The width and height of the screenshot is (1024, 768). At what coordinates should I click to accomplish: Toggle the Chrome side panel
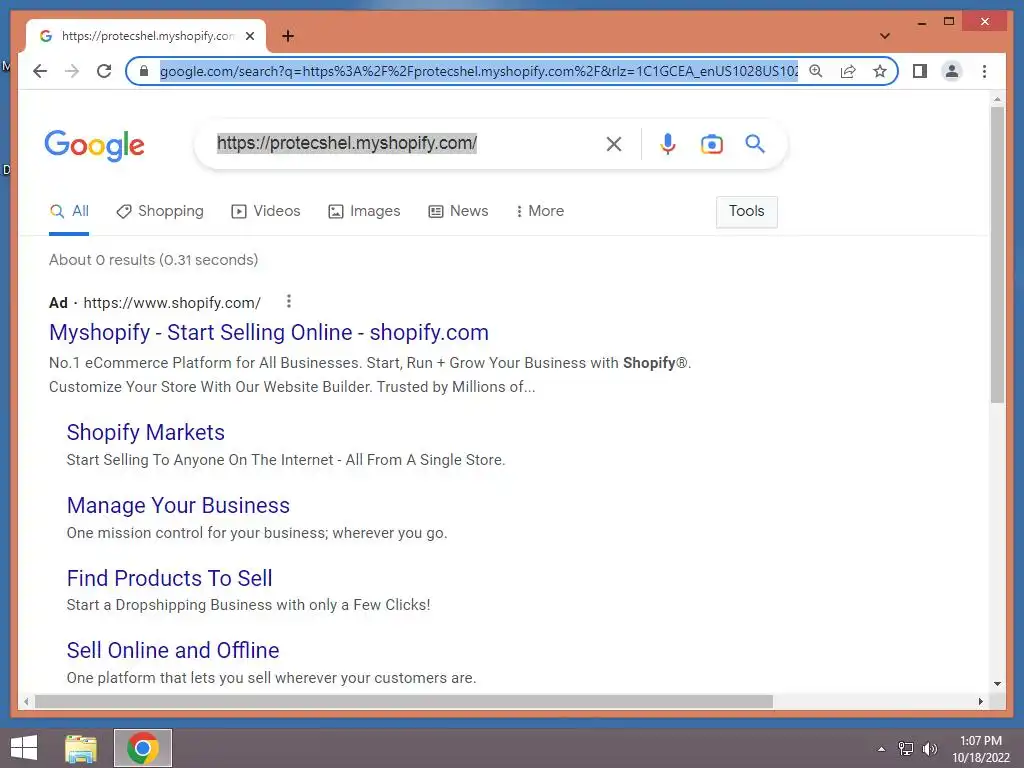[920, 71]
